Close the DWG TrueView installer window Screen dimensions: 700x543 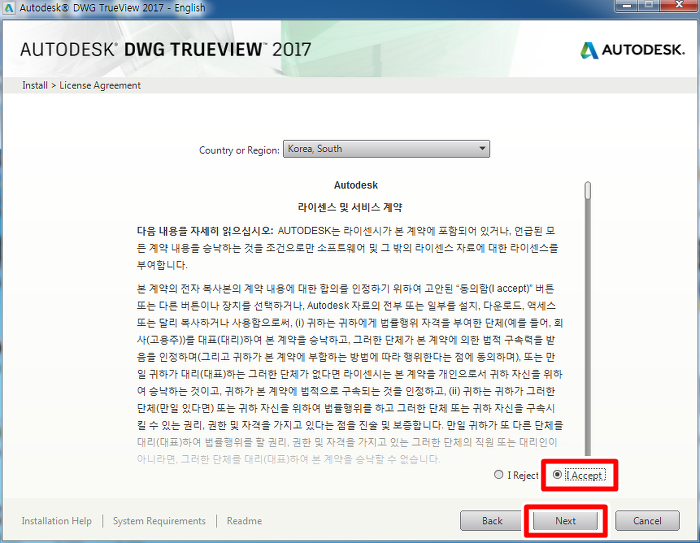point(679,5)
